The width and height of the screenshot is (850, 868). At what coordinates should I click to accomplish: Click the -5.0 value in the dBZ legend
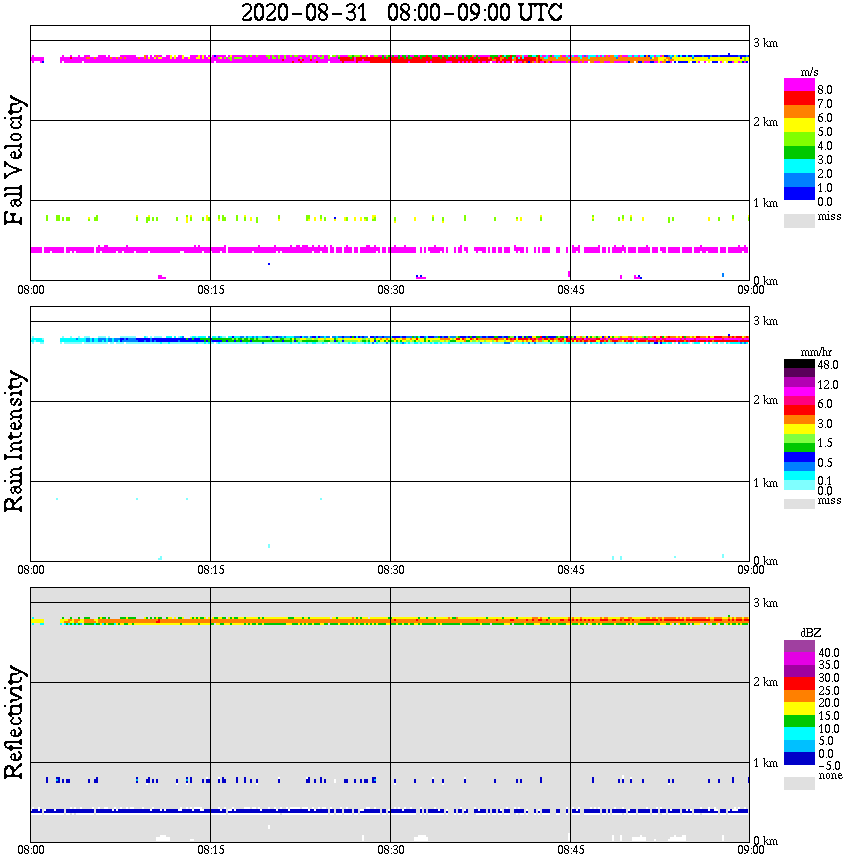coord(829,766)
